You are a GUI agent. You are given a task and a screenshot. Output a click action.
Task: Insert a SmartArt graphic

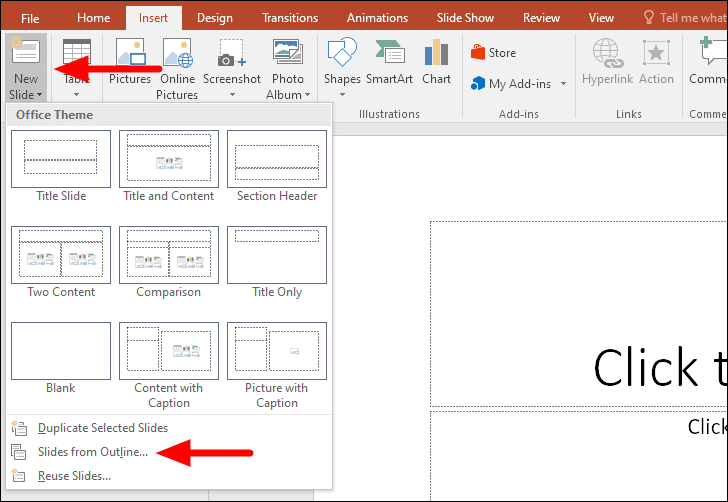(x=389, y=61)
